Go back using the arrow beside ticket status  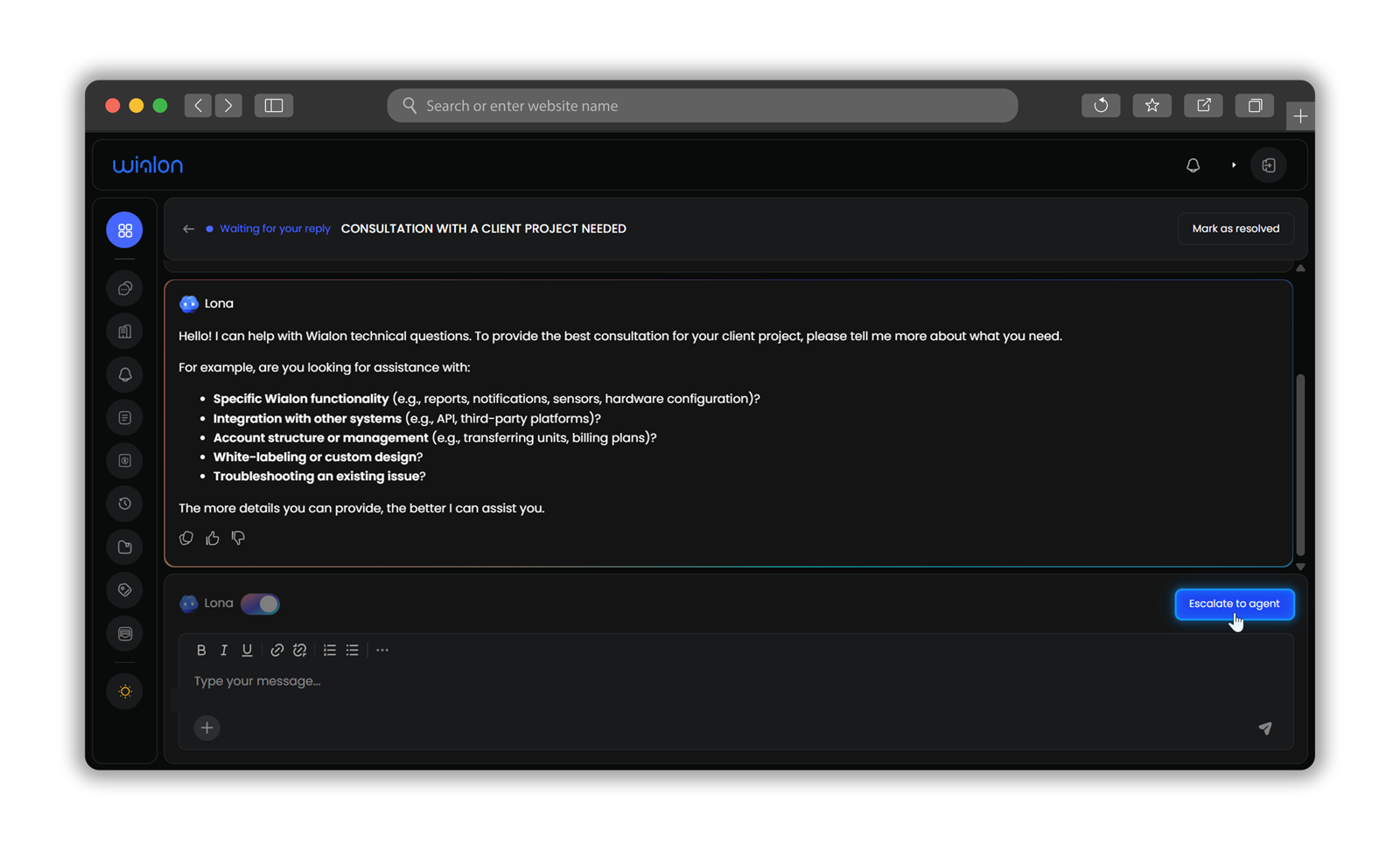[x=188, y=229]
